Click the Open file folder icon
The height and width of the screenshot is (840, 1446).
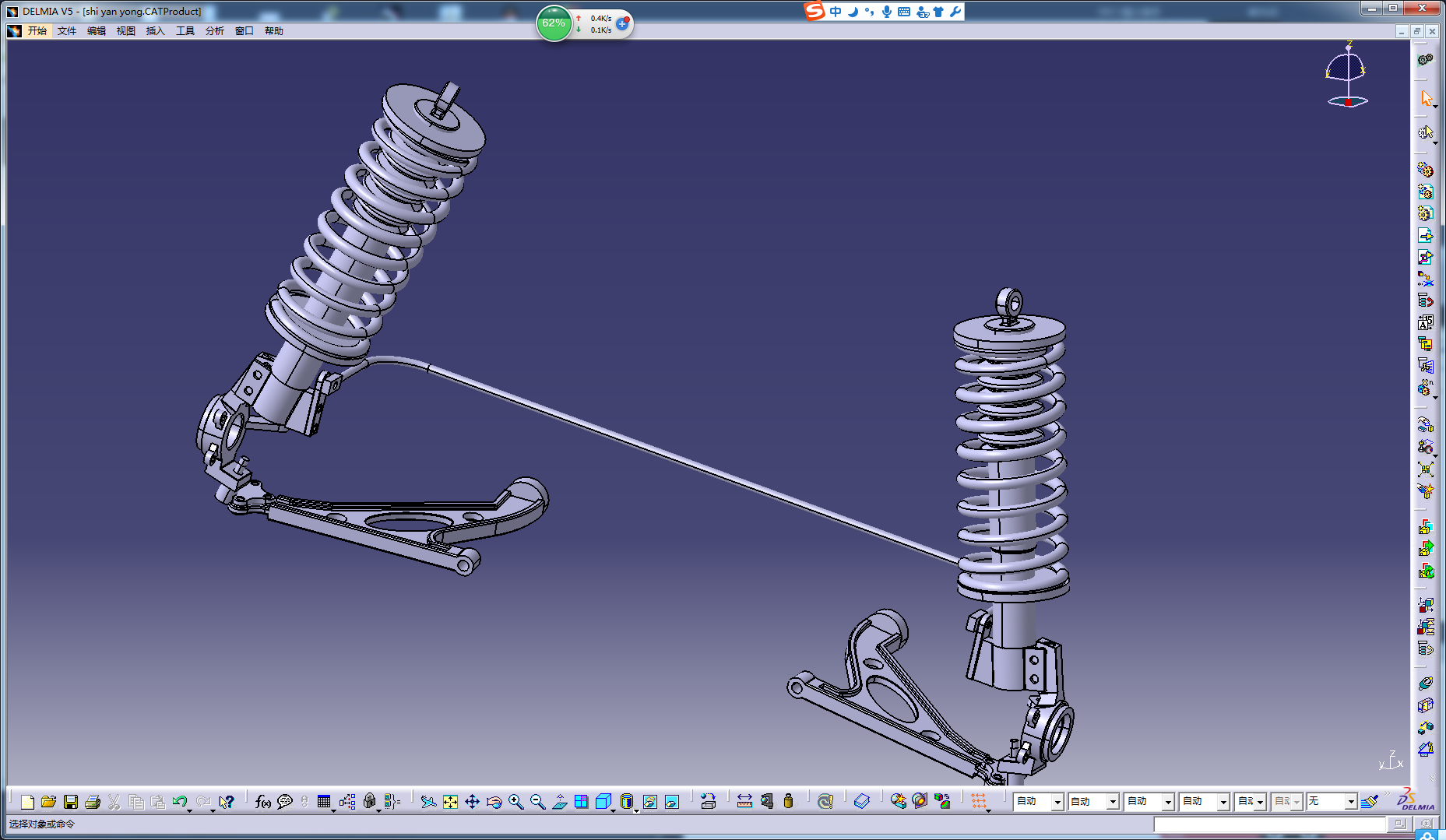(48, 801)
